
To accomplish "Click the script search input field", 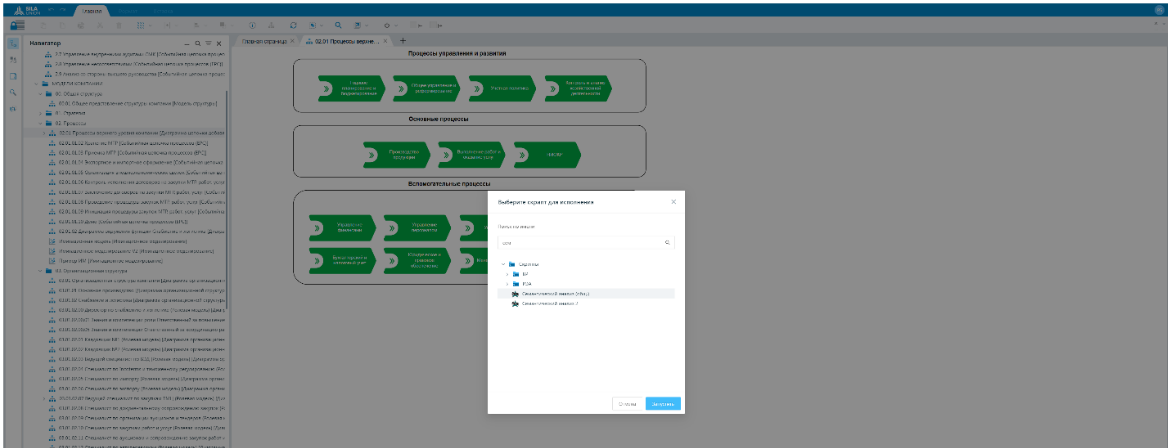I will tap(580, 243).
